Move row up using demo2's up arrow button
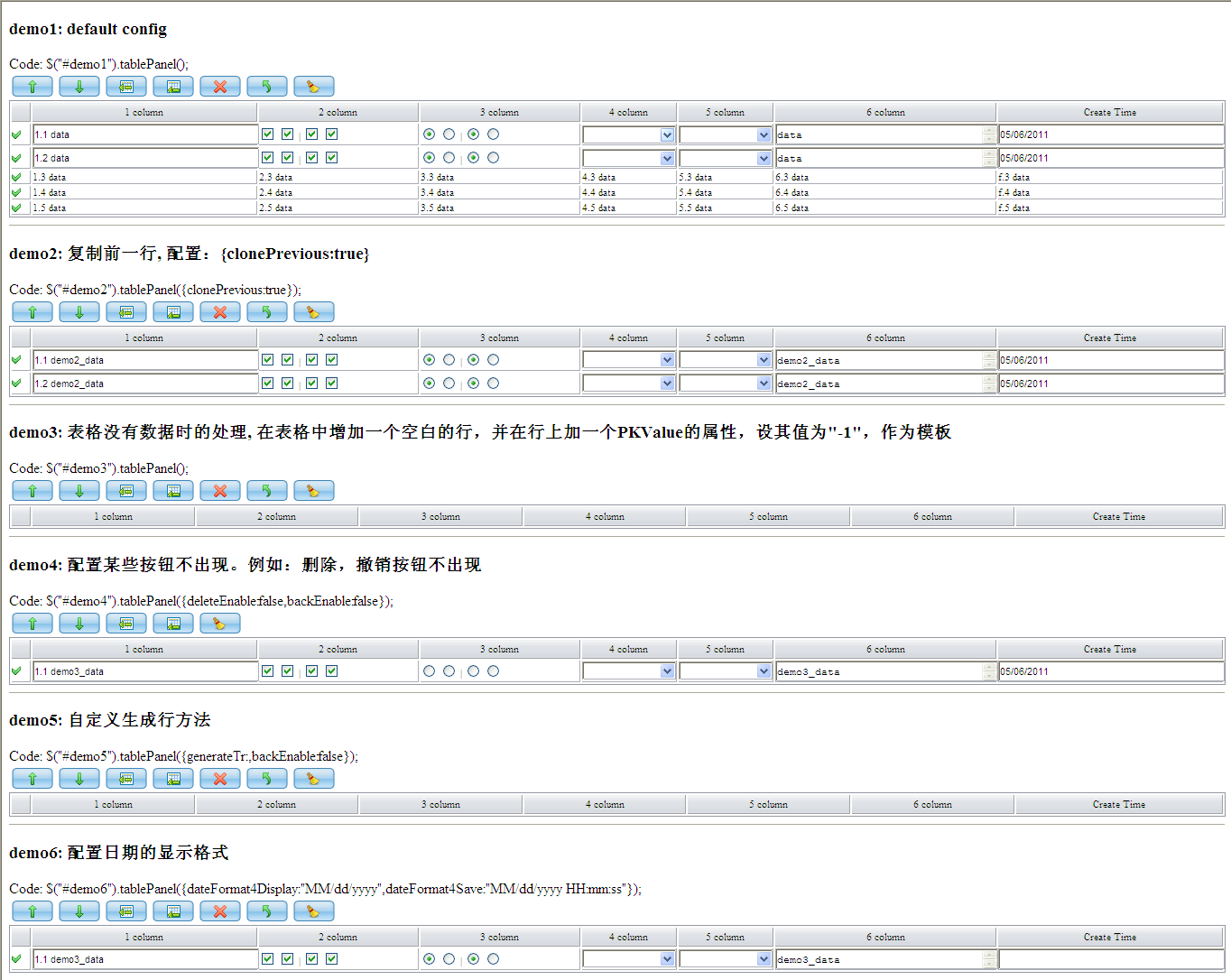The width and height of the screenshot is (1231, 980). (x=32, y=312)
